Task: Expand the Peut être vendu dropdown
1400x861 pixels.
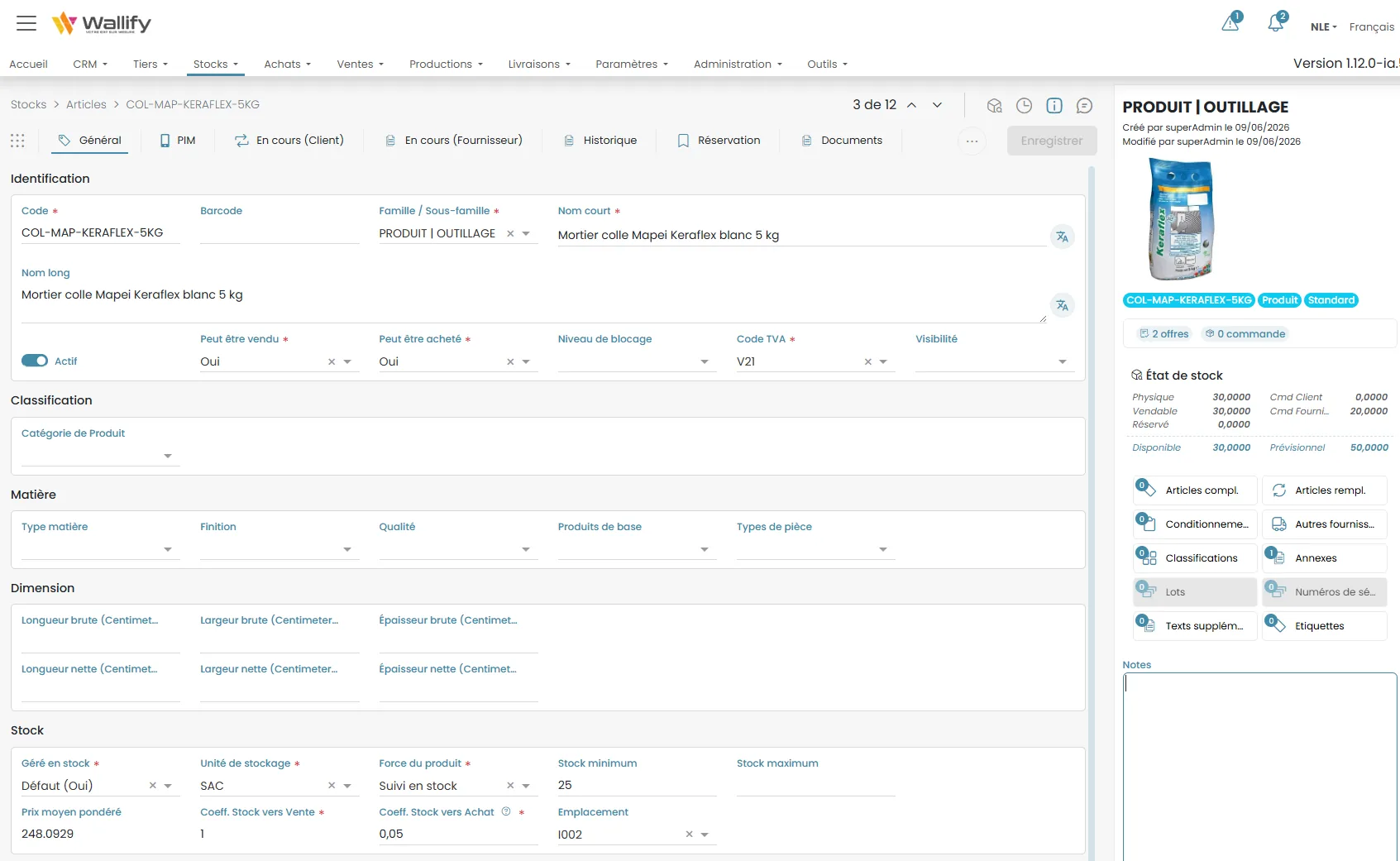Action: pyautogui.click(x=347, y=362)
